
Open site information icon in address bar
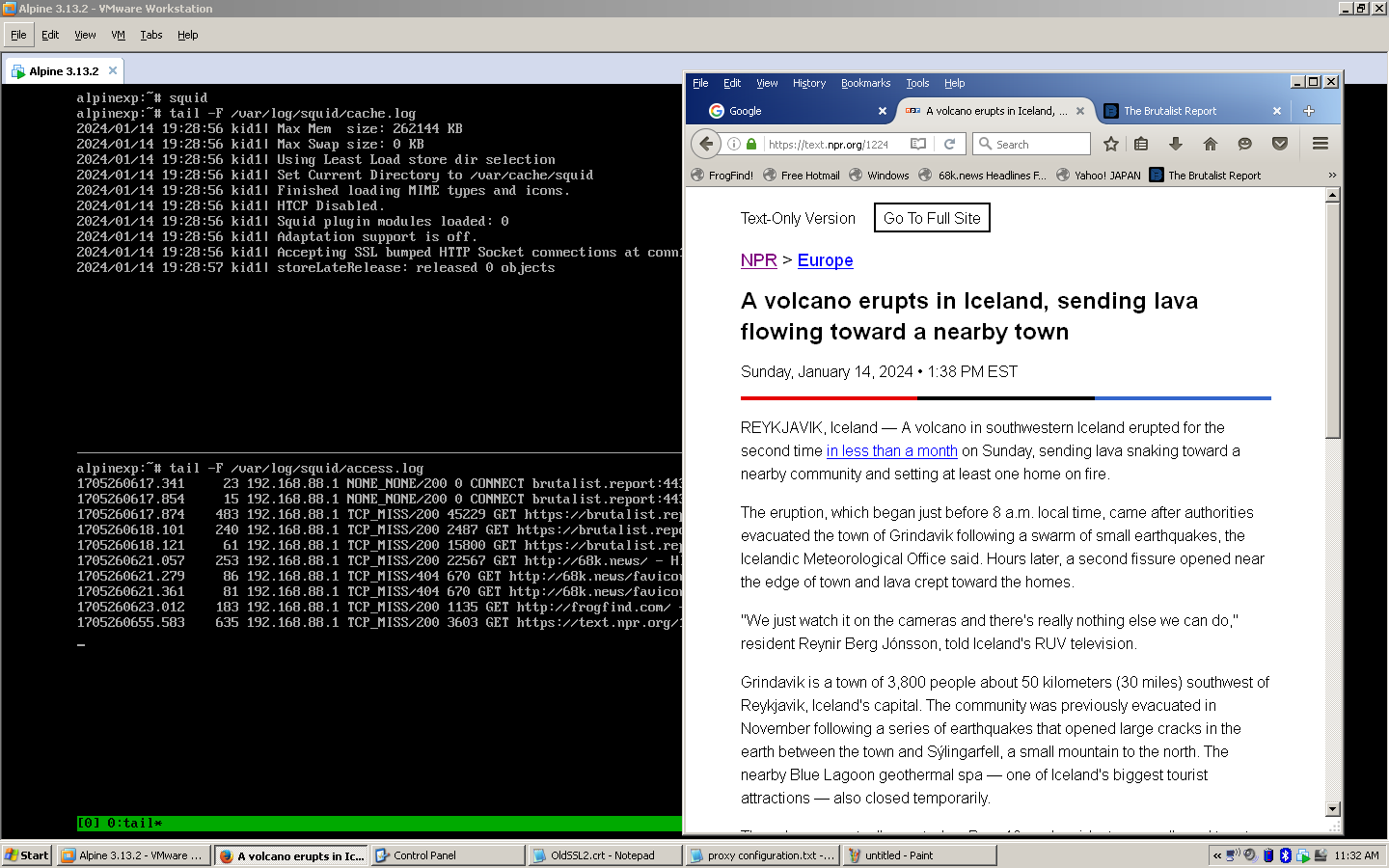734,144
